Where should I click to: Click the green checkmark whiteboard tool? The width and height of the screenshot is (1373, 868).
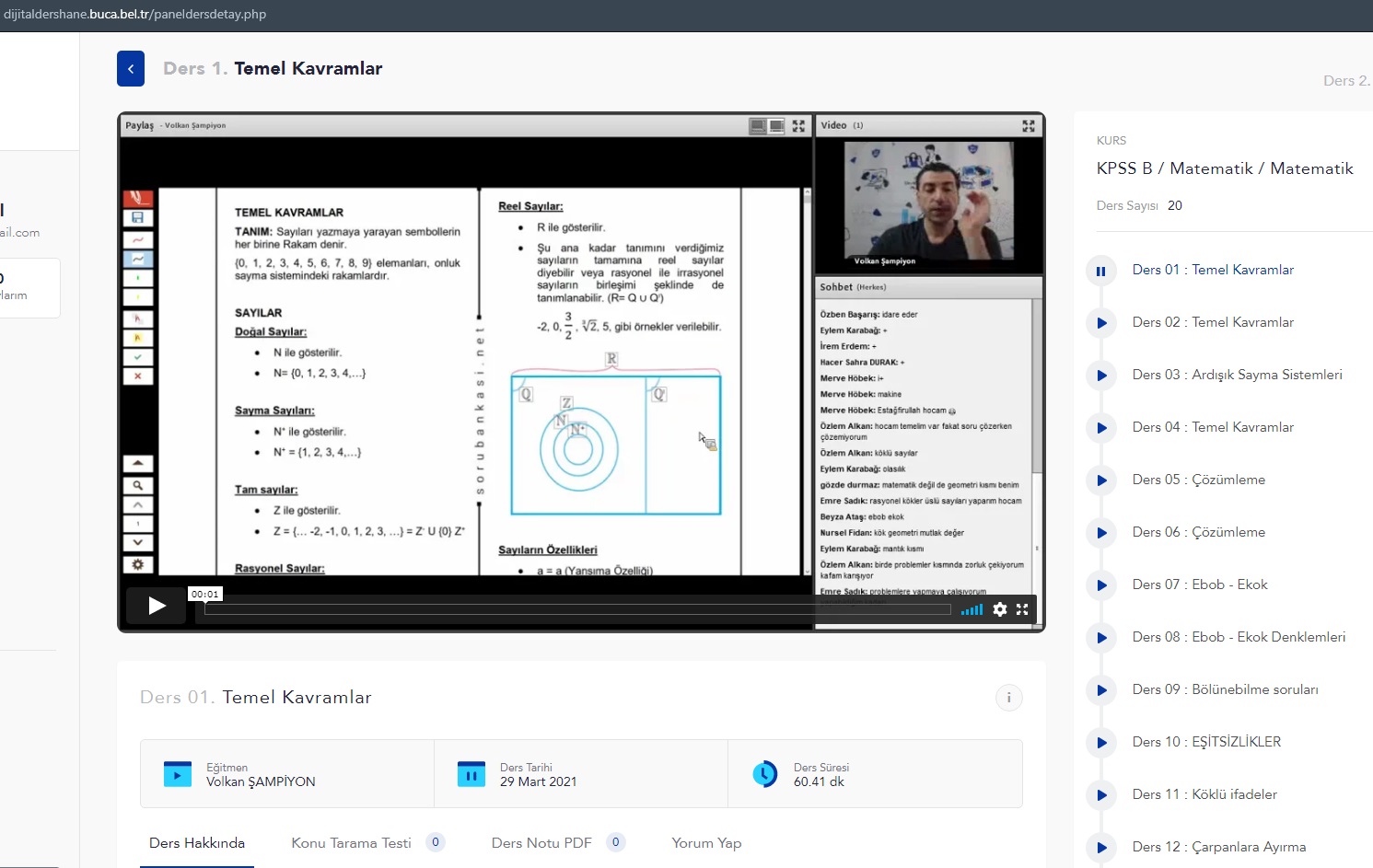(x=138, y=357)
